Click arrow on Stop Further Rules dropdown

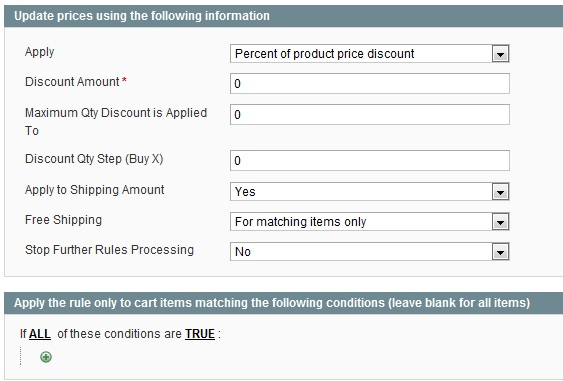[500, 252]
